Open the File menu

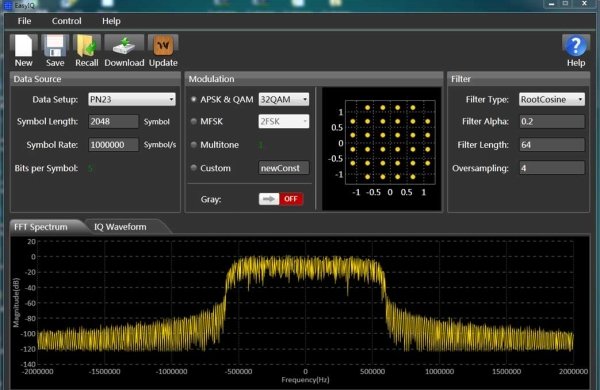coord(24,21)
